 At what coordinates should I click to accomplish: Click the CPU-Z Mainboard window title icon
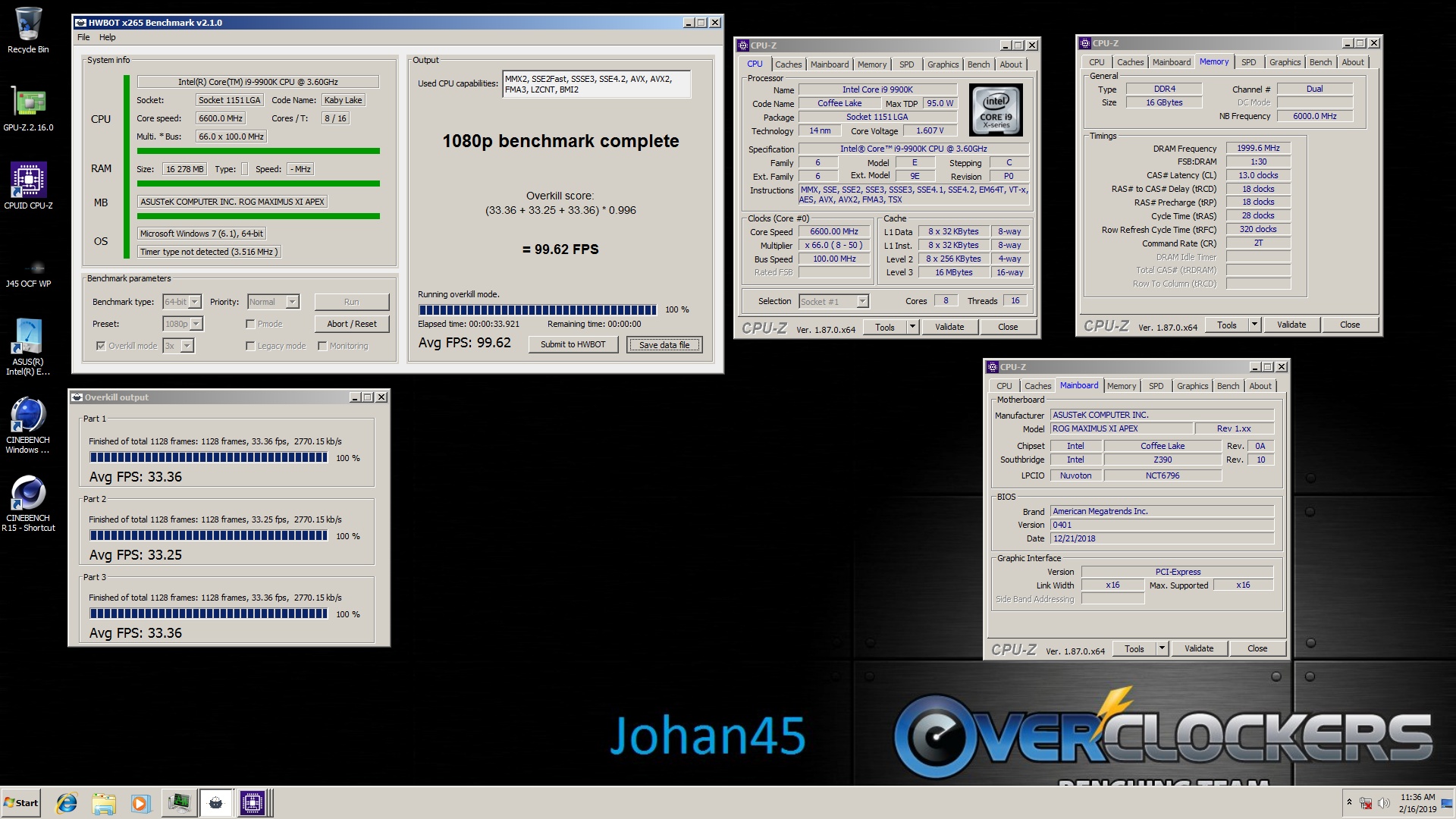993,367
